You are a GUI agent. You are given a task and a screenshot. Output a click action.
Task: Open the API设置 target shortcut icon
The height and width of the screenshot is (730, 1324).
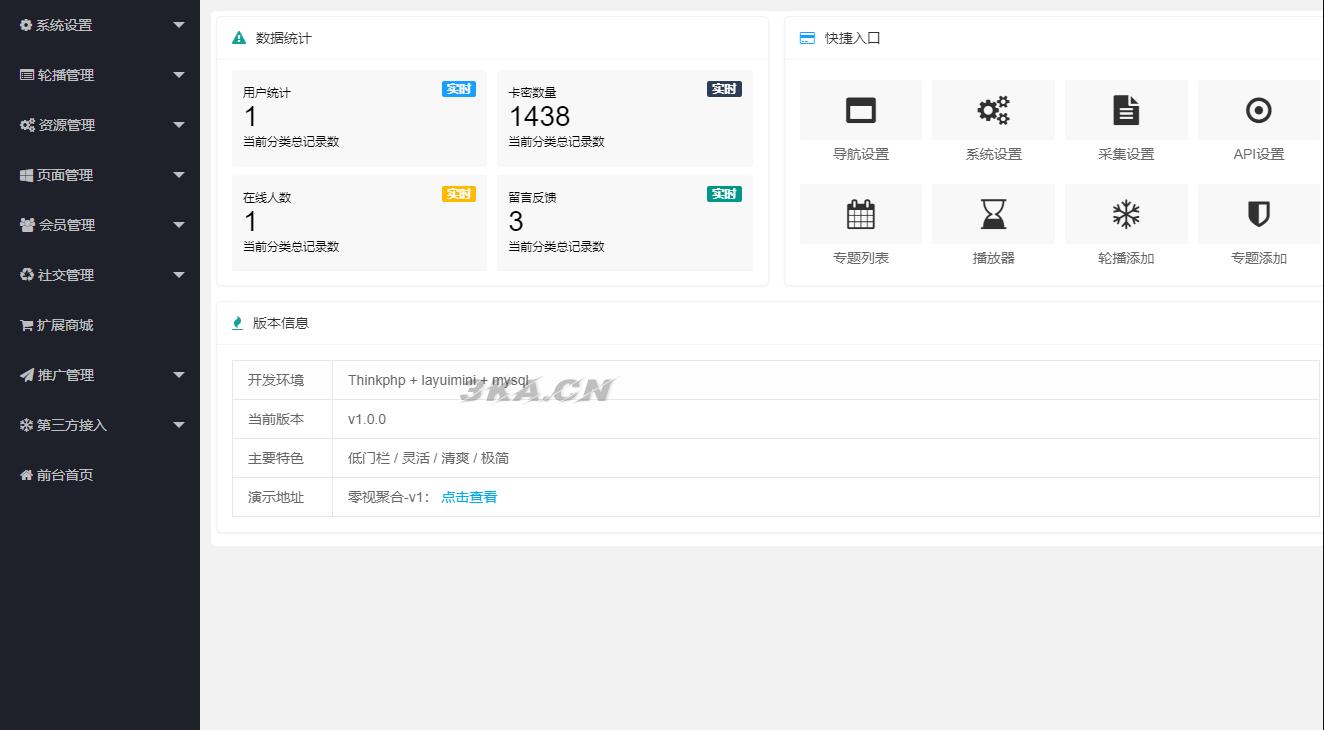click(1258, 110)
